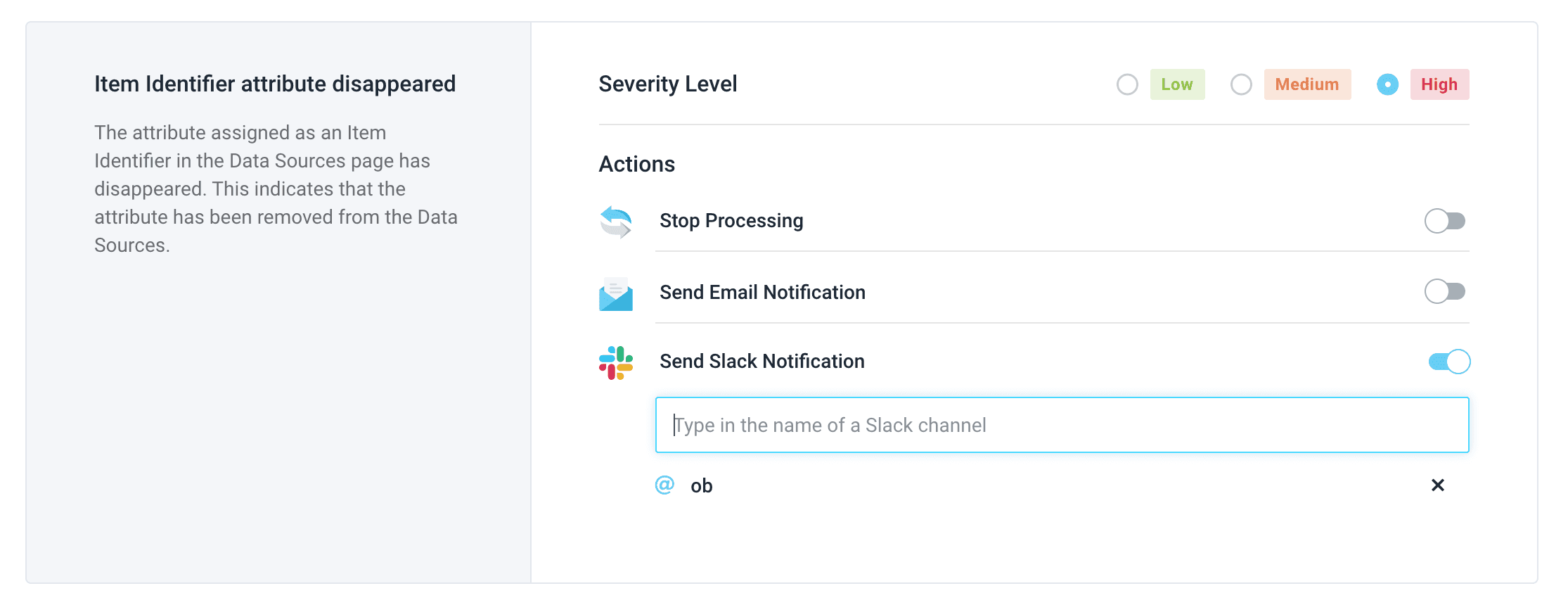The width and height of the screenshot is (1568, 612).
Task: Click the Send Slack Notification label
Action: click(x=762, y=362)
